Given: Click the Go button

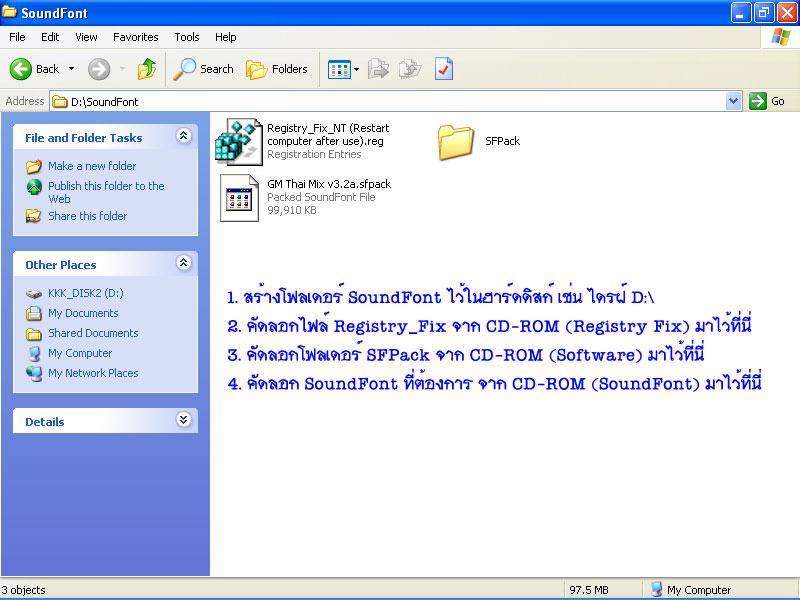Looking at the screenshot, I should tap(767, 101).
